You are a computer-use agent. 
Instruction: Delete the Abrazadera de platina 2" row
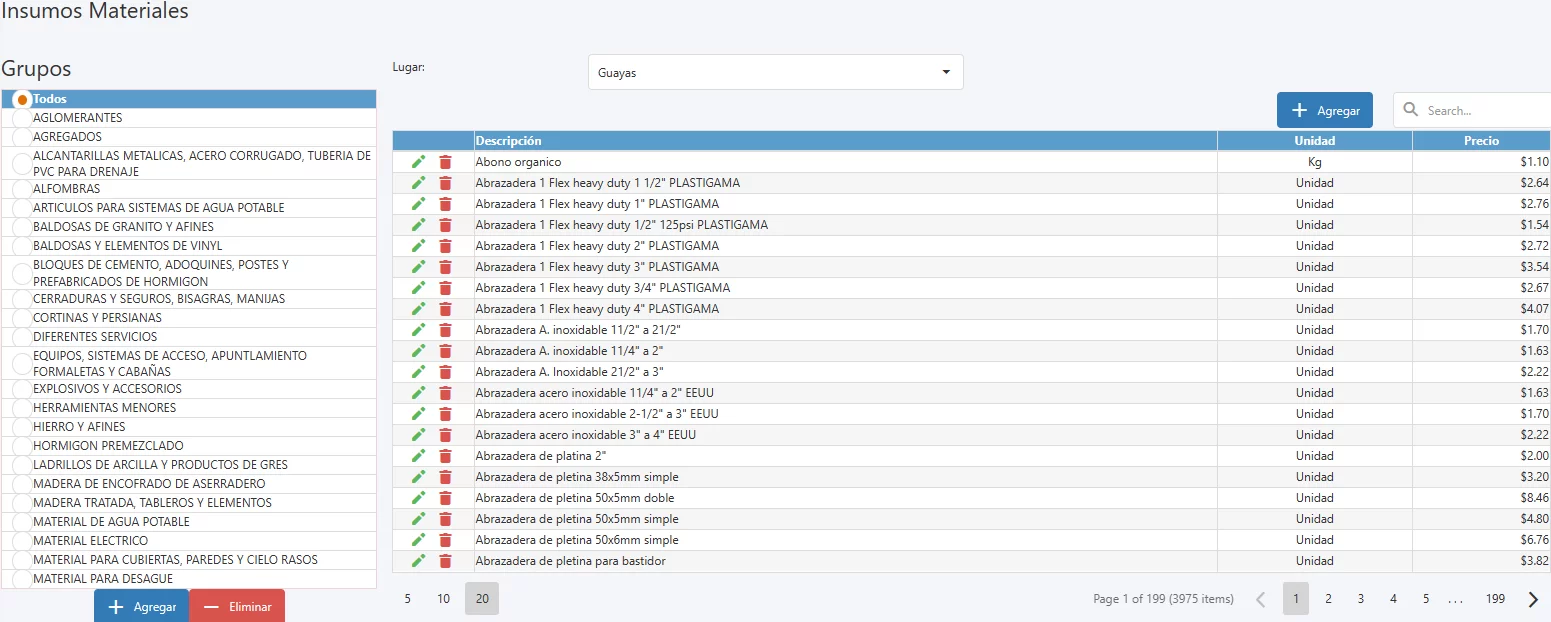click(445, 456)
